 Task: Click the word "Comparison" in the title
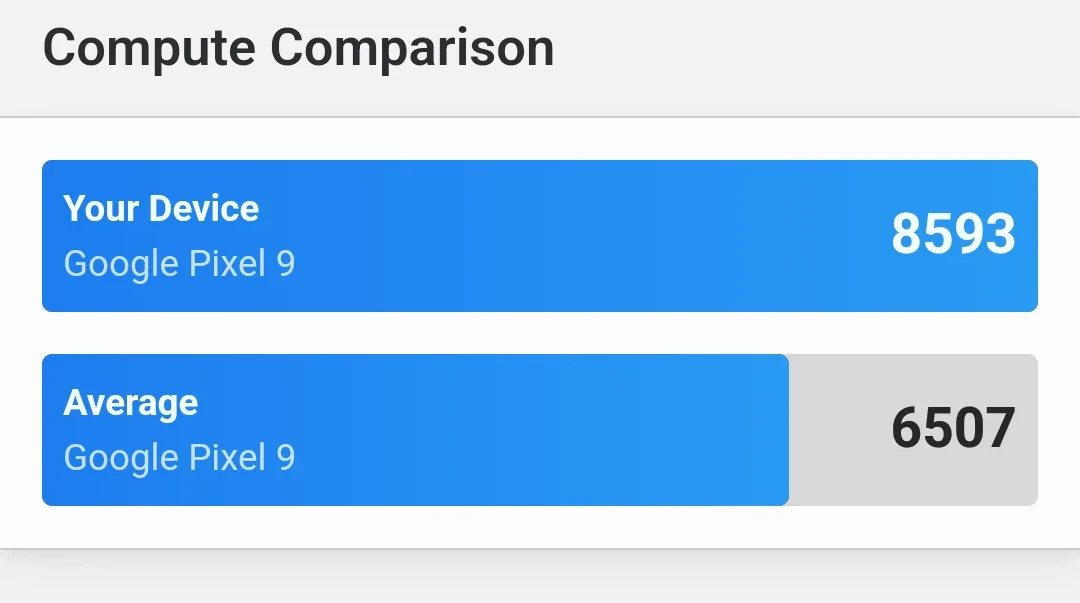412,47
